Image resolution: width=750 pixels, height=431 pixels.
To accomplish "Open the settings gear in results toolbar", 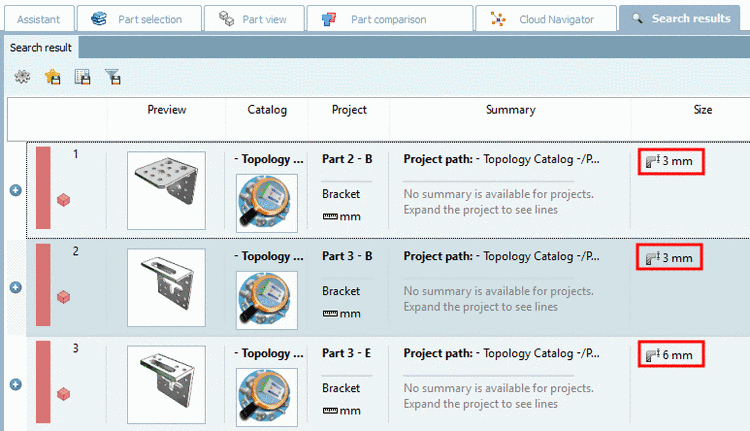I will 22,76.
